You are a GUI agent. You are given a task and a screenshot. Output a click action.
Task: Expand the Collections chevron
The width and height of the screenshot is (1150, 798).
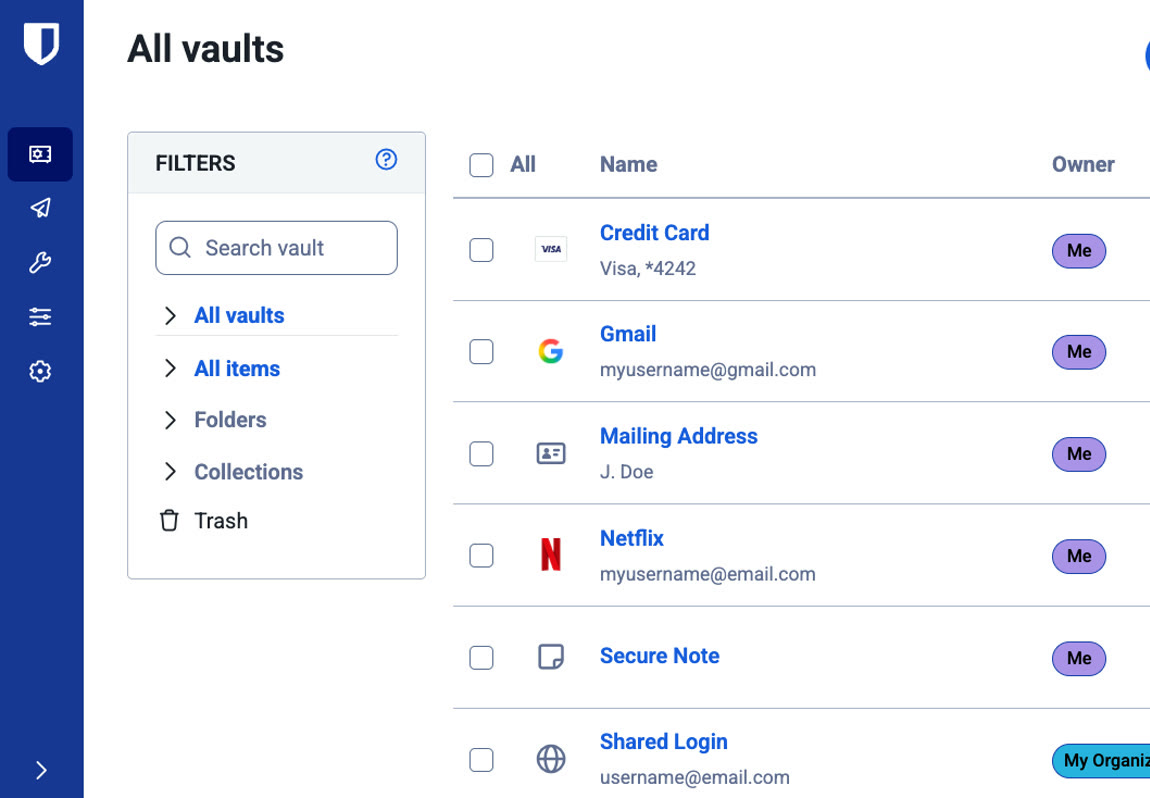coord(170,472)
